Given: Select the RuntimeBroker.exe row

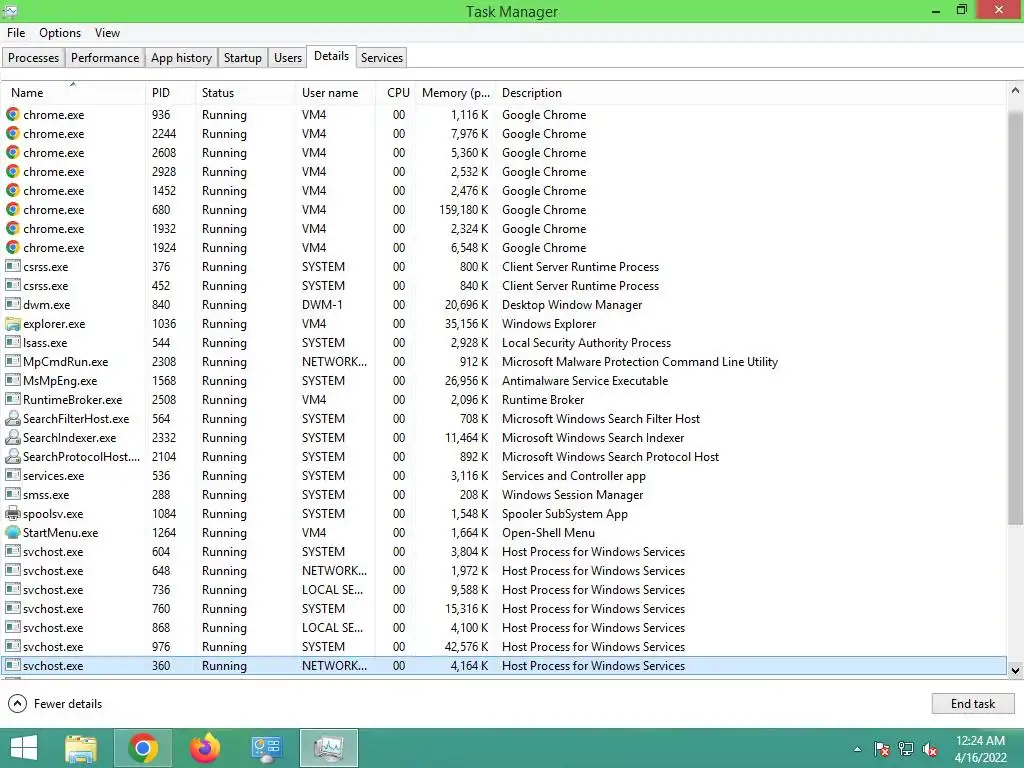Looking at the screenshot, I should coord(504,400).
